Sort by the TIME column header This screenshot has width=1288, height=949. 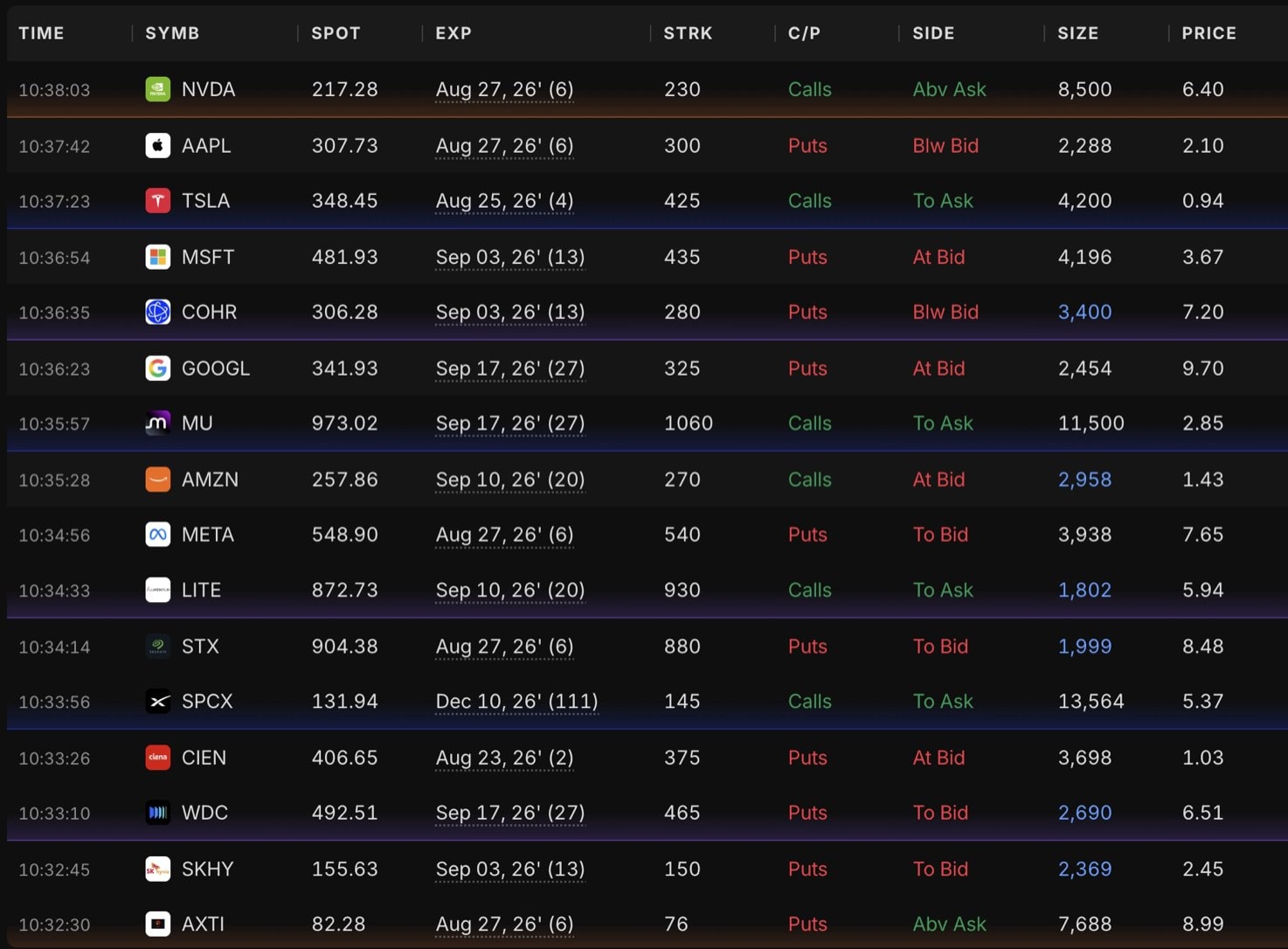coord(41,33)
